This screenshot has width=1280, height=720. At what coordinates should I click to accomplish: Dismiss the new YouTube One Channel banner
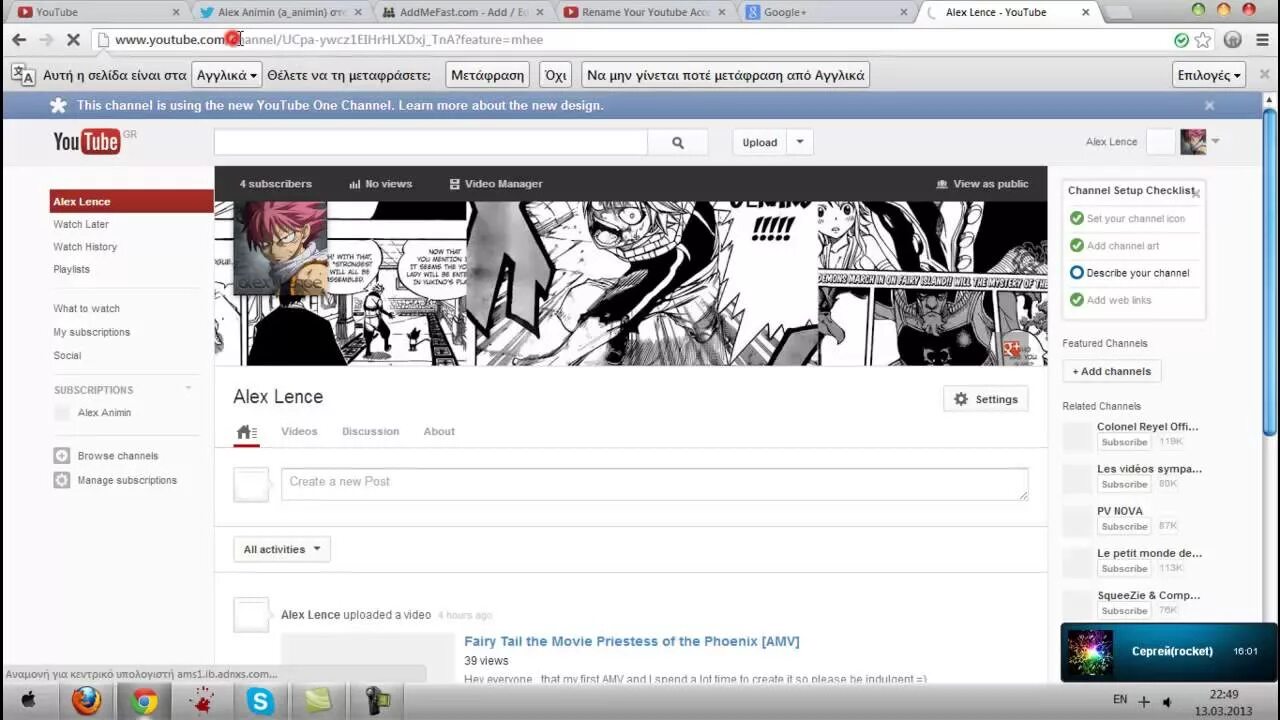point(1209,105)
